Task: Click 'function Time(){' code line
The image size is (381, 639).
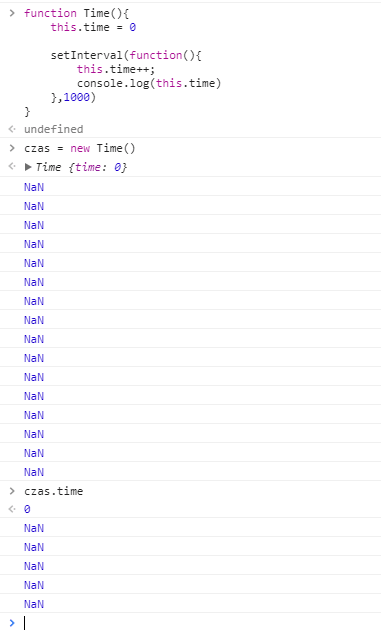Action: point(77,13)
